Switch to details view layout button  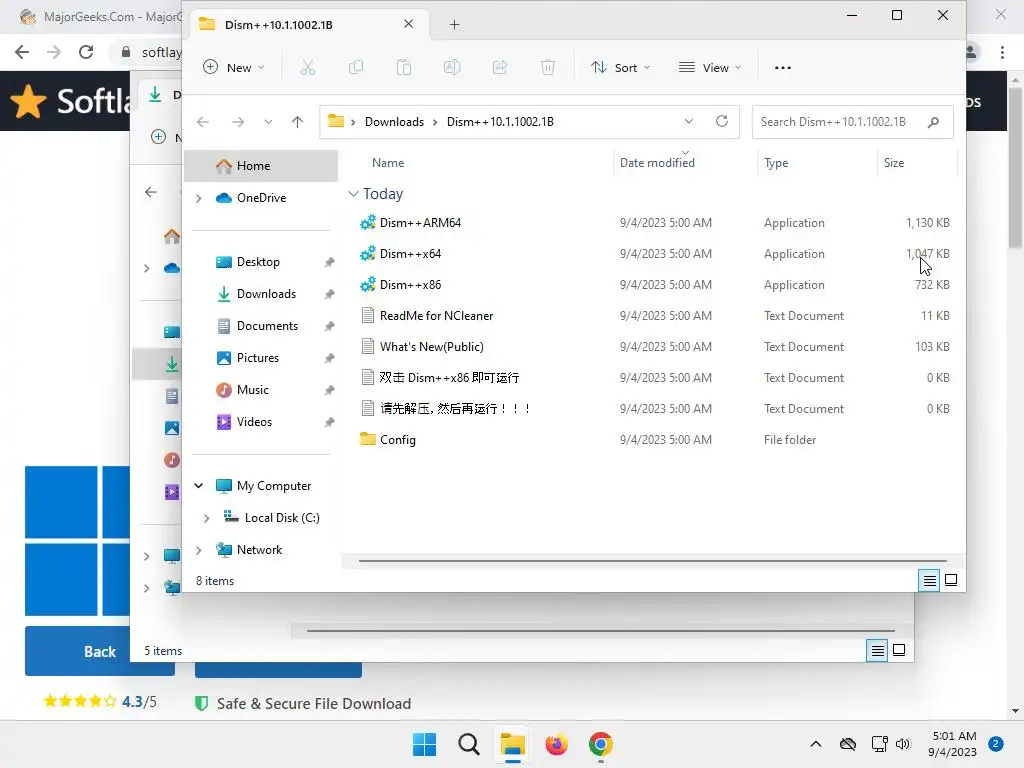pyautogui.click(x=929, y=580)
